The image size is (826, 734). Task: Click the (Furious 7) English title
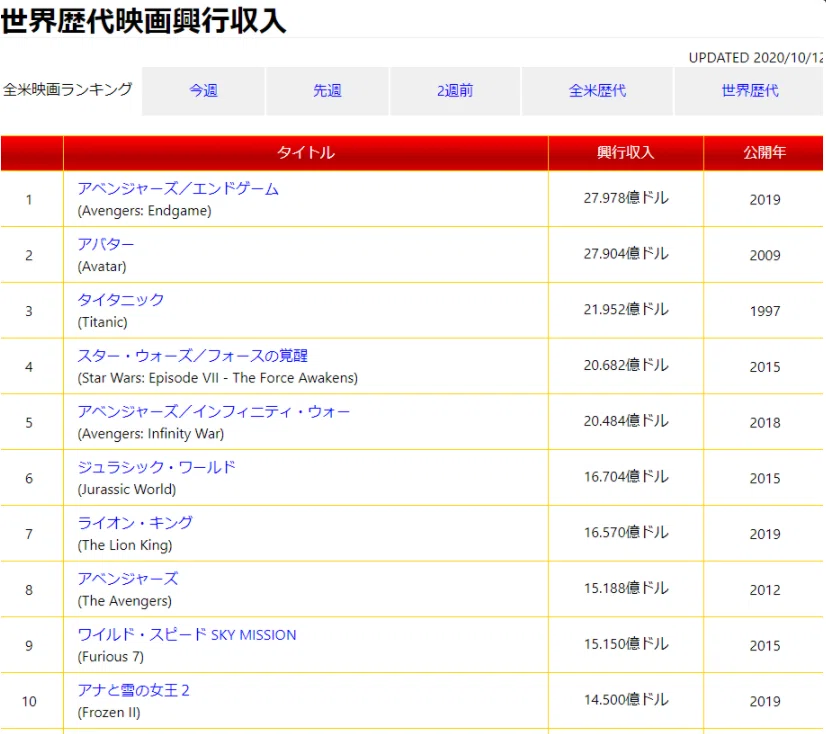[111, 657]
